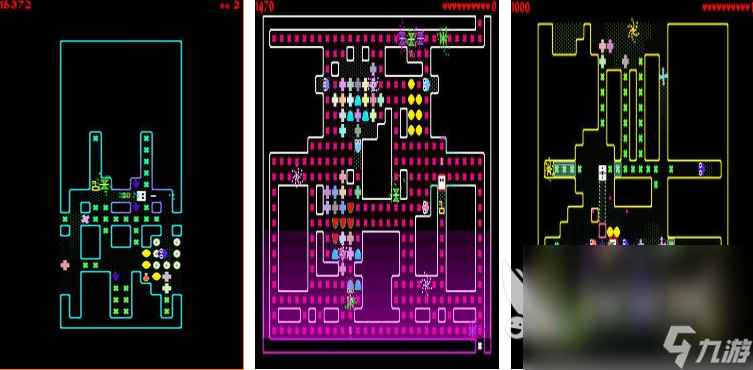This screenshot has height=370, width=753.
Task: Click the yellow key in the left maze
Action: point(95,185)
